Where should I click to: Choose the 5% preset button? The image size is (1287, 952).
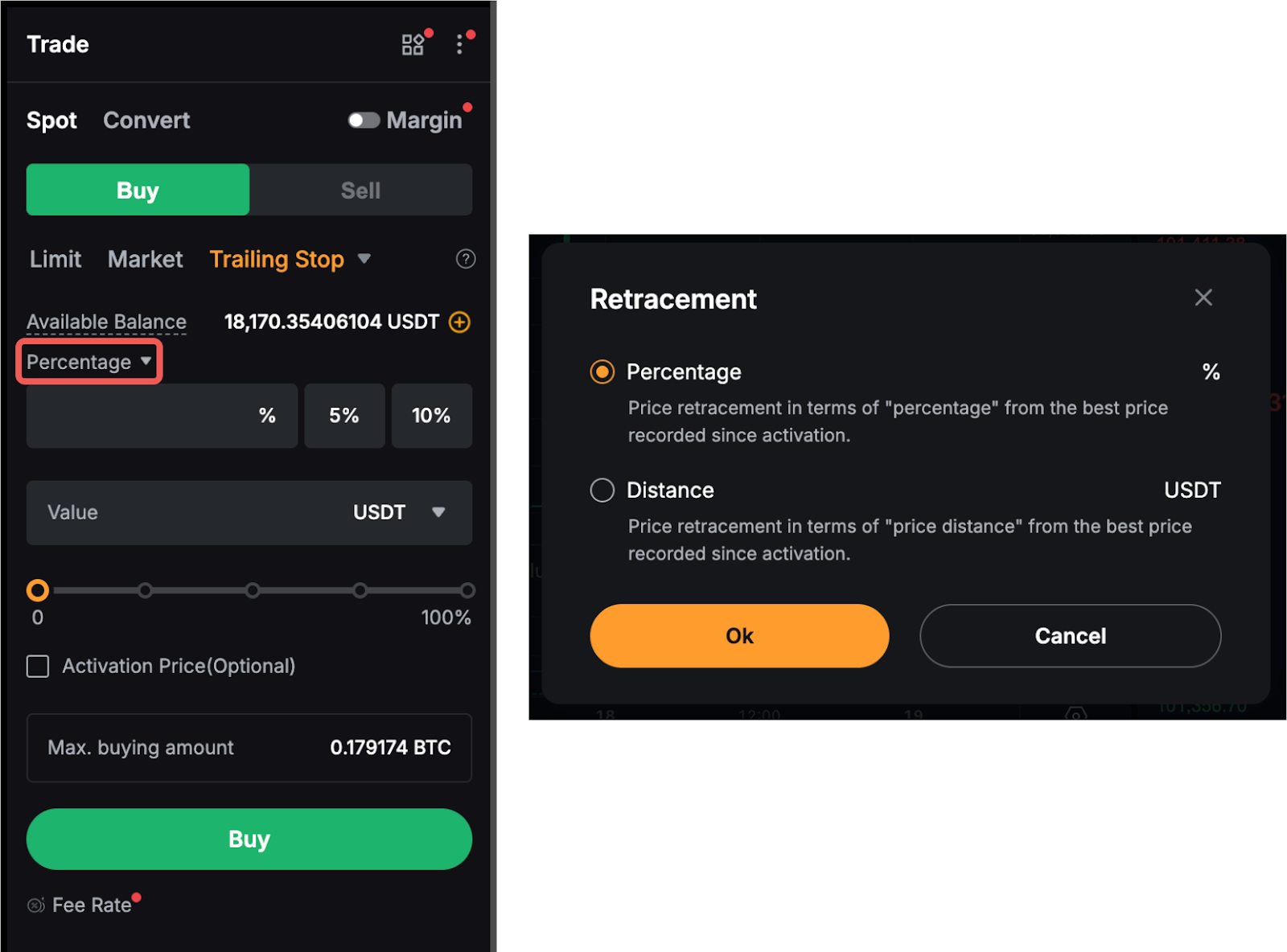coord(344,416)
